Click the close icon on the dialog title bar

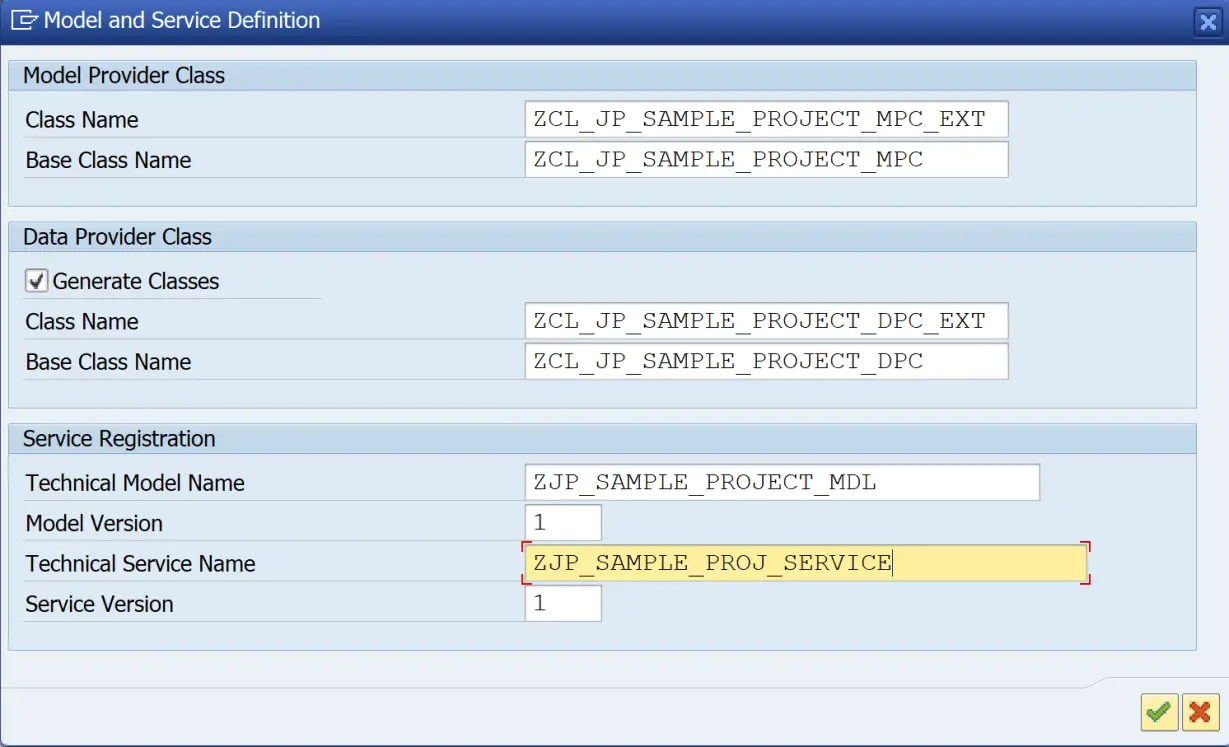pos(1207,20)
